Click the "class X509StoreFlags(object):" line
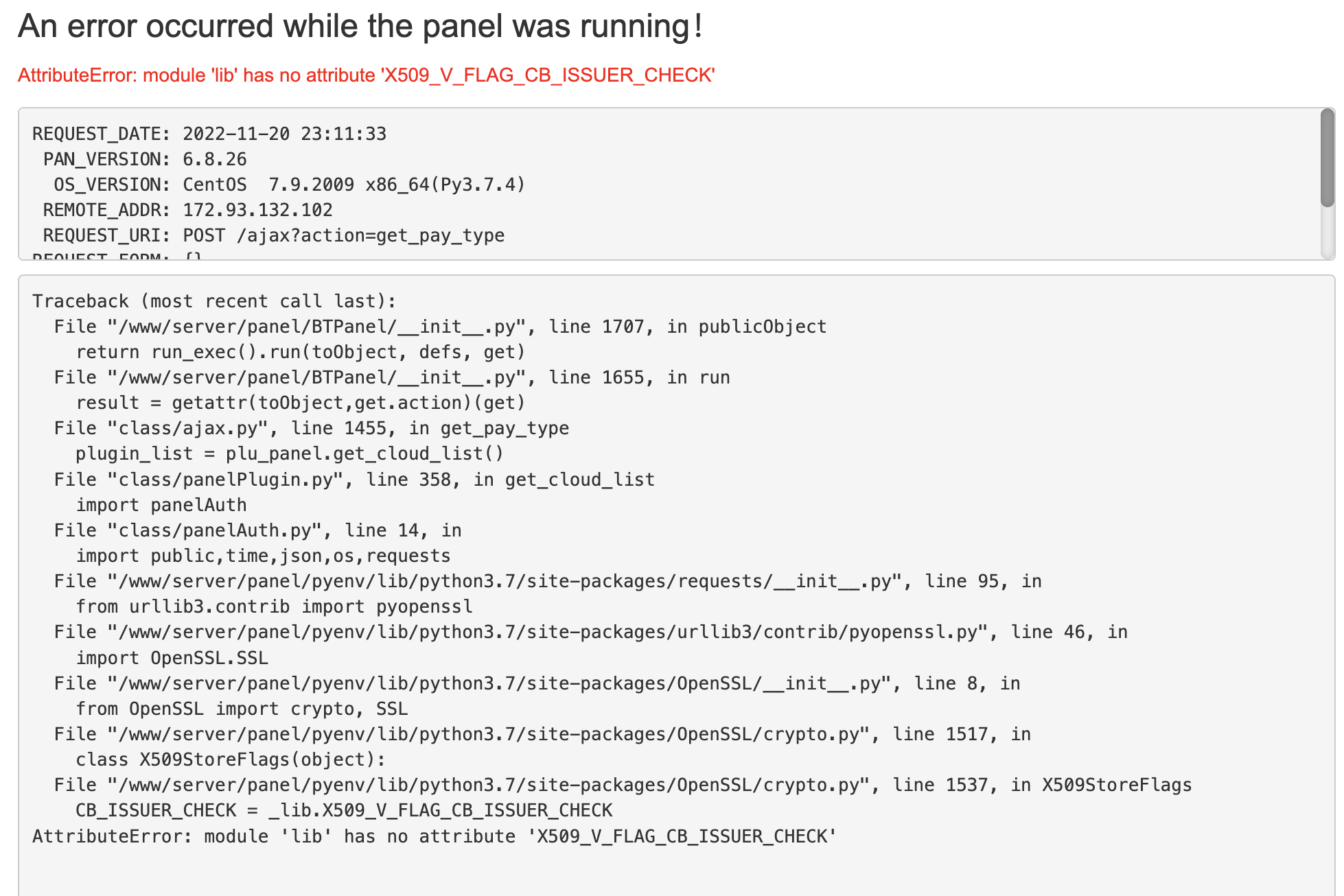 click(231, 759)
